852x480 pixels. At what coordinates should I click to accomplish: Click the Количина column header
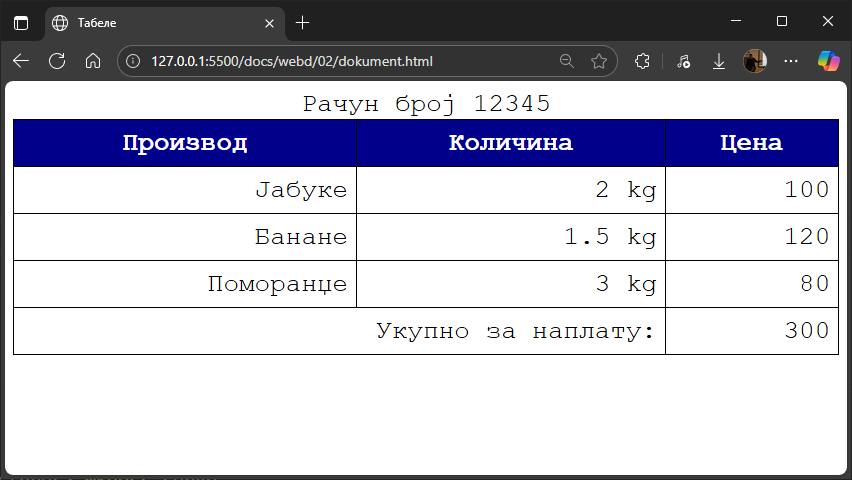(511, 143)
